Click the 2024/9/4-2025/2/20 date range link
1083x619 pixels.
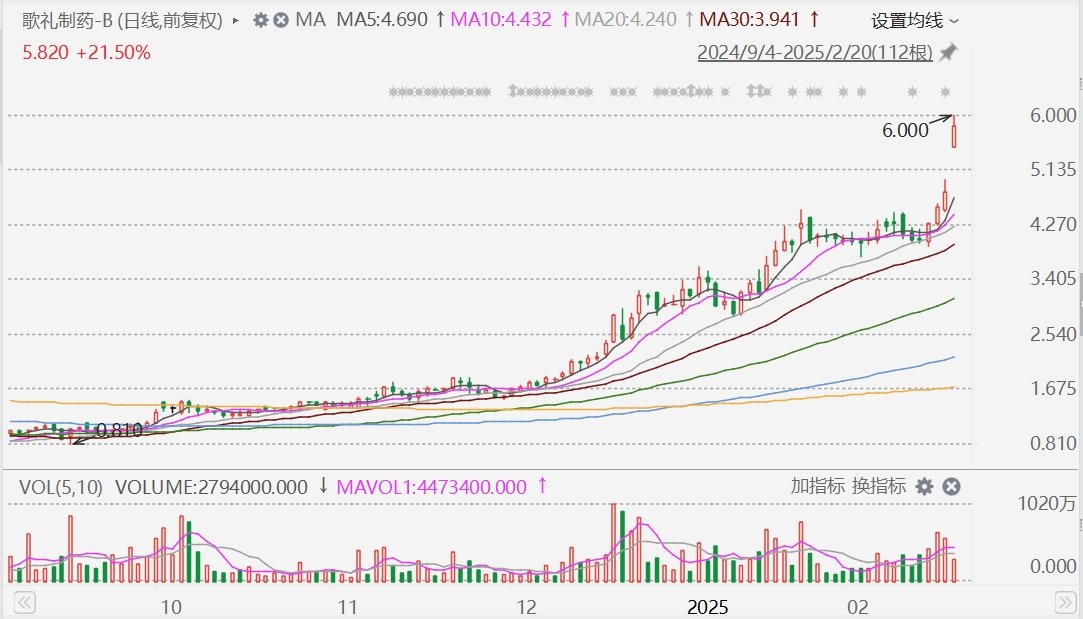(814, 53)
